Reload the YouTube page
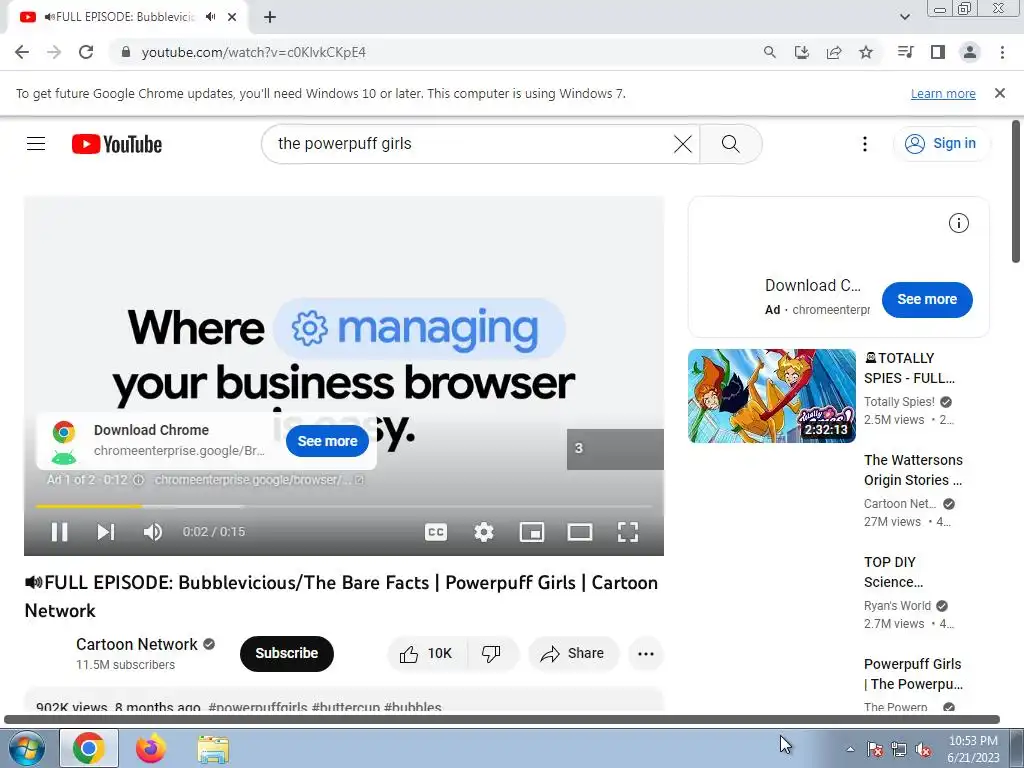Screen dimensions: 1024x768 [x=86, y=52]
